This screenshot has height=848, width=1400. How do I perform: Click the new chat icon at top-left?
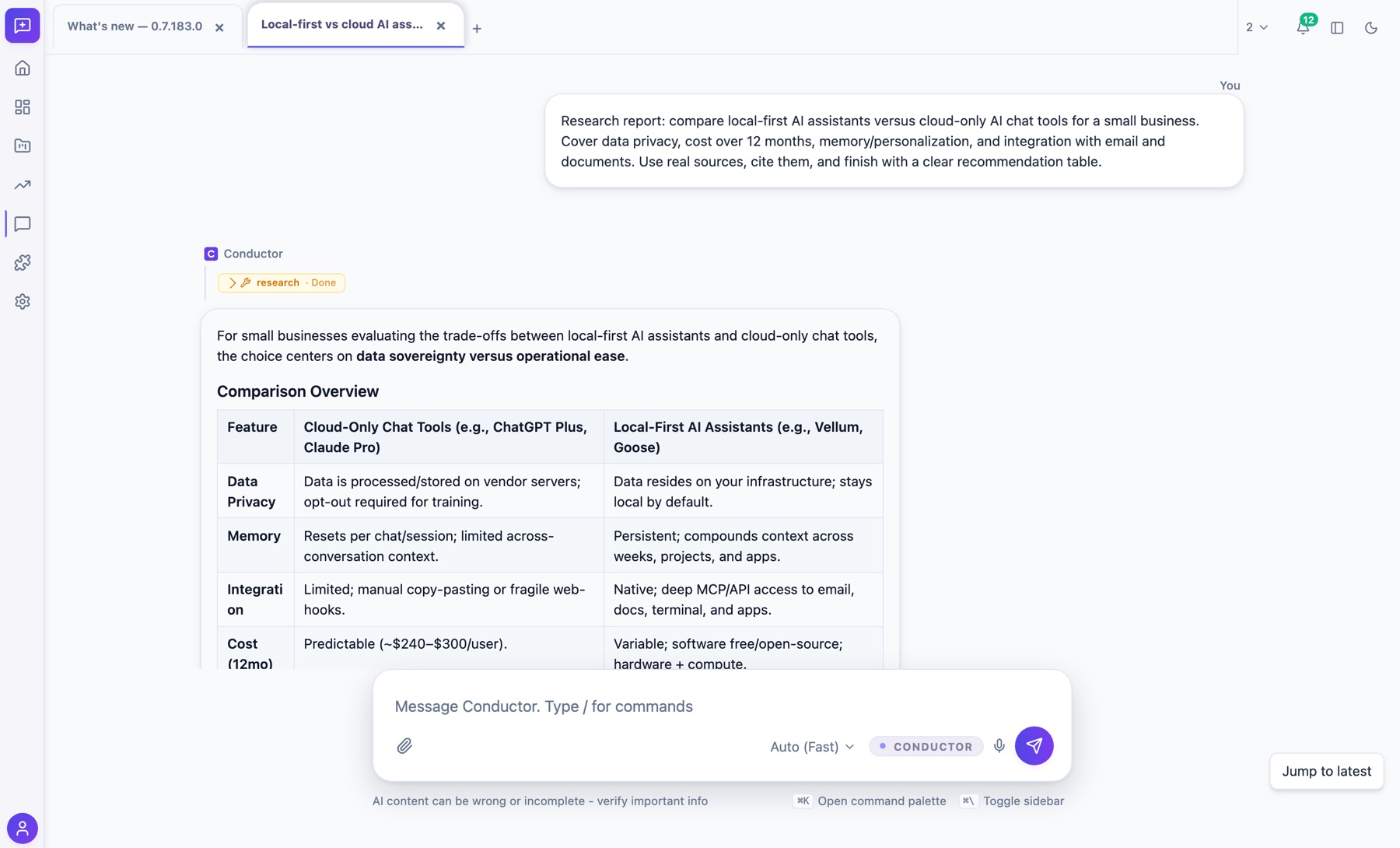pos(23,26)
